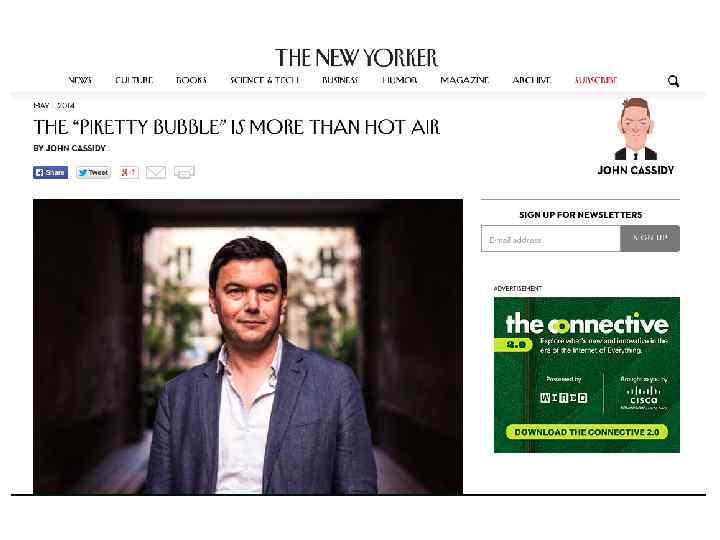This screenshot has height=540, width=720.
Task: Browse the Archive section
Action: [x=531, y=80]
